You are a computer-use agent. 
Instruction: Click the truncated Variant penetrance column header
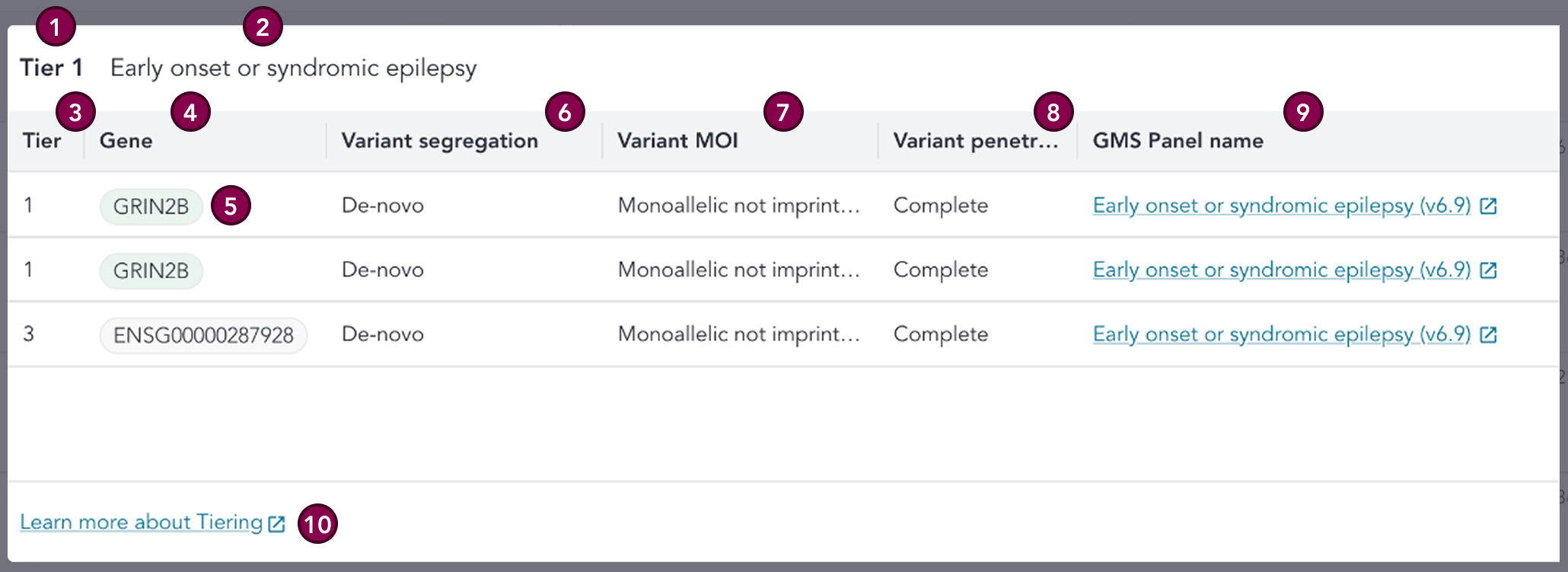[x=975, y=141]
